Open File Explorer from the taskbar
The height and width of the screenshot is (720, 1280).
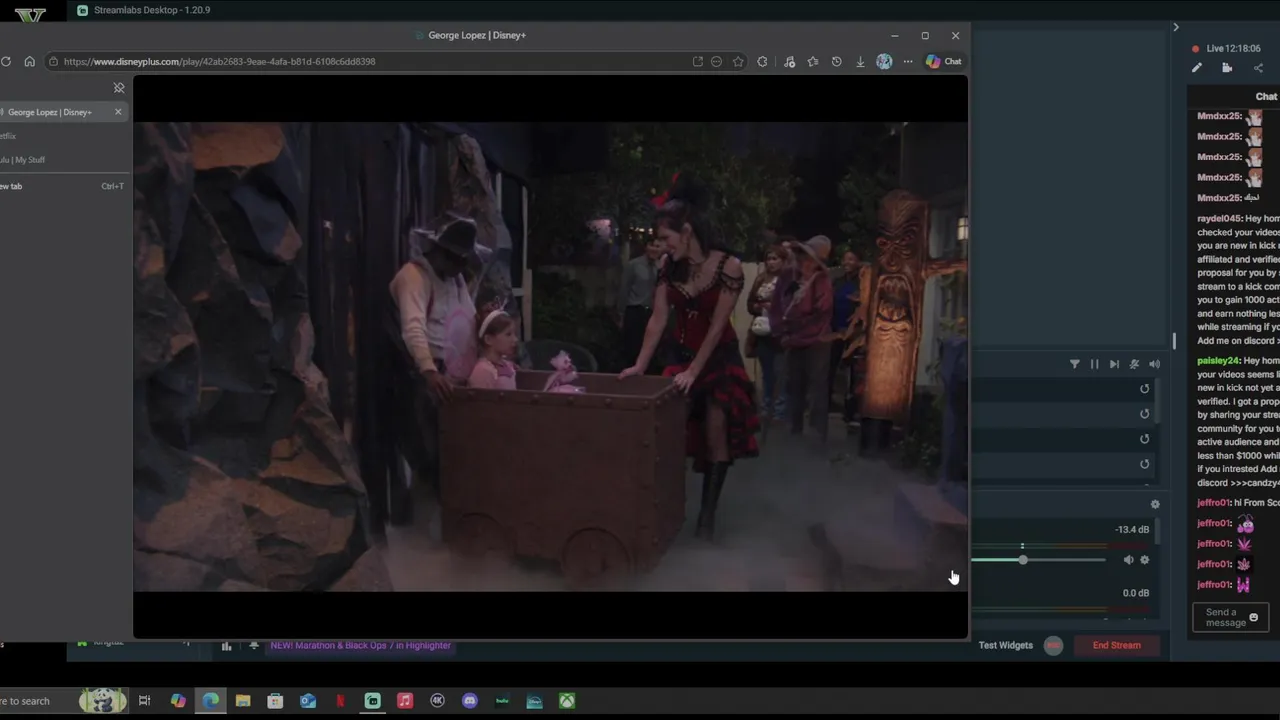tap(243, 701)
